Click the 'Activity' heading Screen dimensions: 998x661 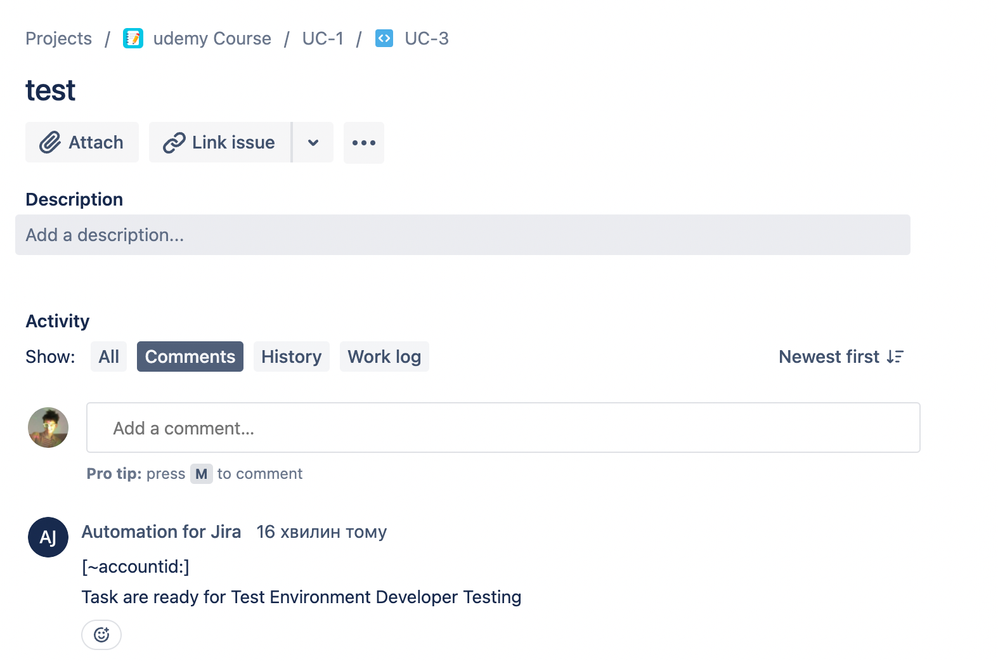(57, 321)
